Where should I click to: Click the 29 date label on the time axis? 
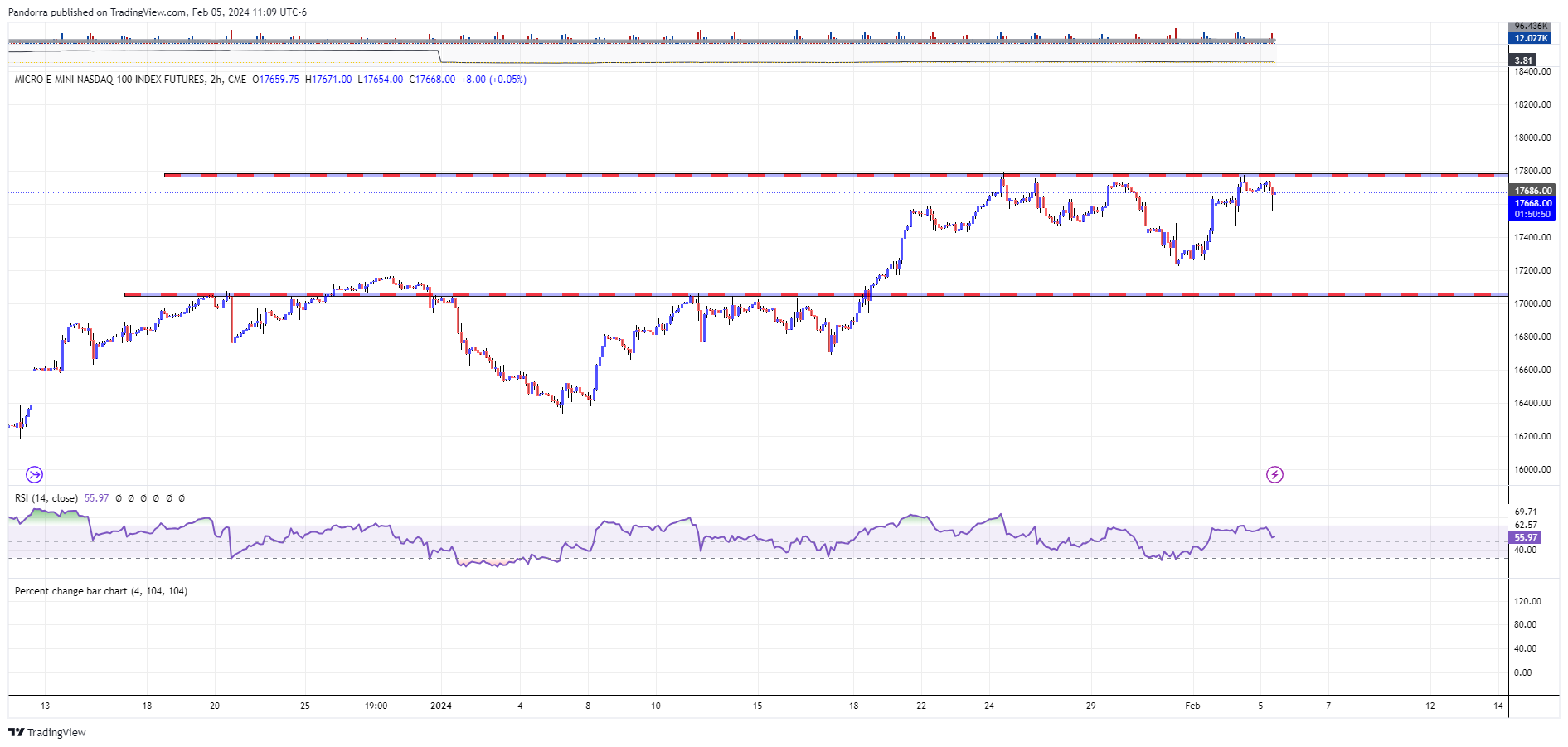pyautogui.click(x=1090, y=706)
